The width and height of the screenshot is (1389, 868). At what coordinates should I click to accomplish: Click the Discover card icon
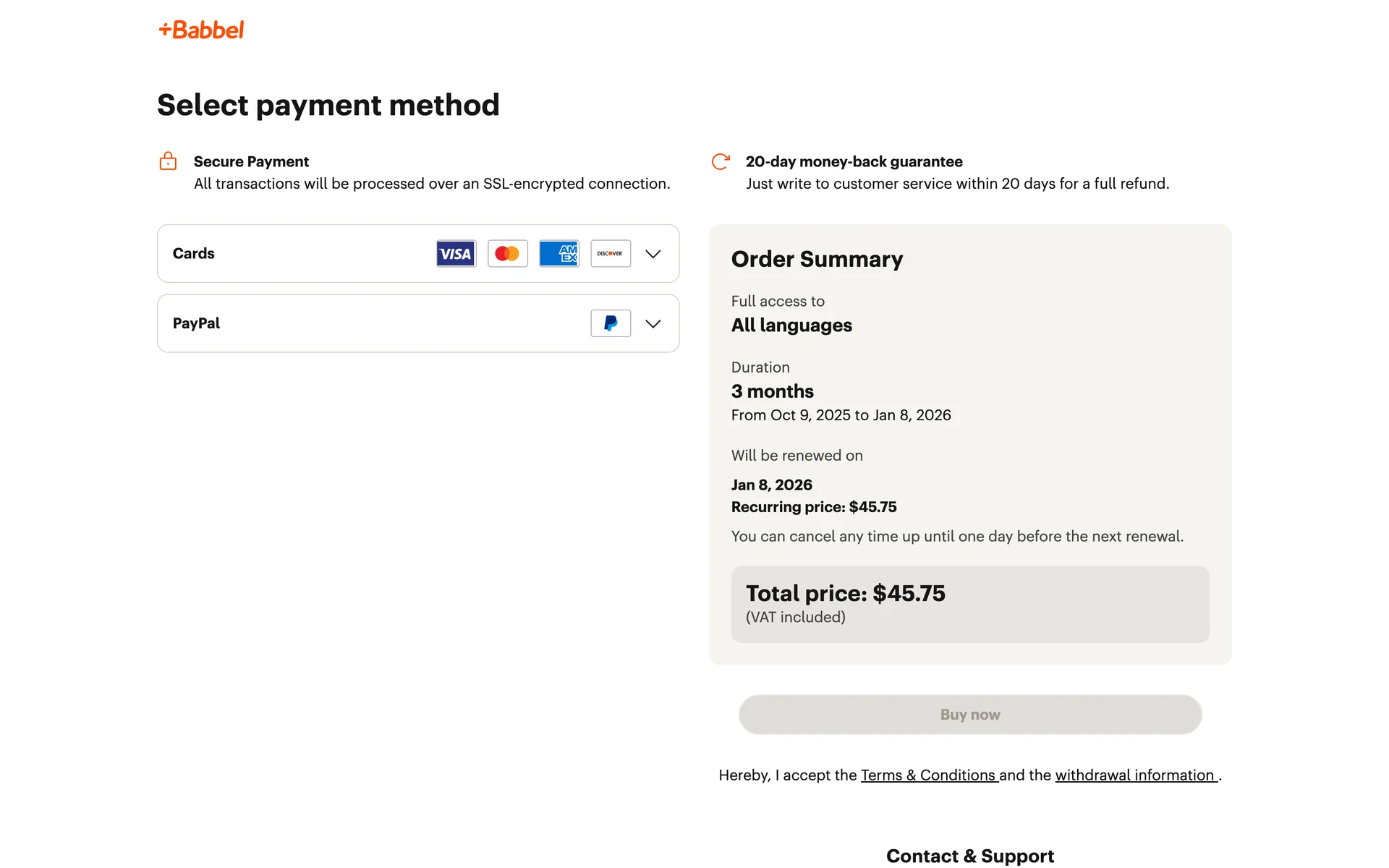coord(610,254)
